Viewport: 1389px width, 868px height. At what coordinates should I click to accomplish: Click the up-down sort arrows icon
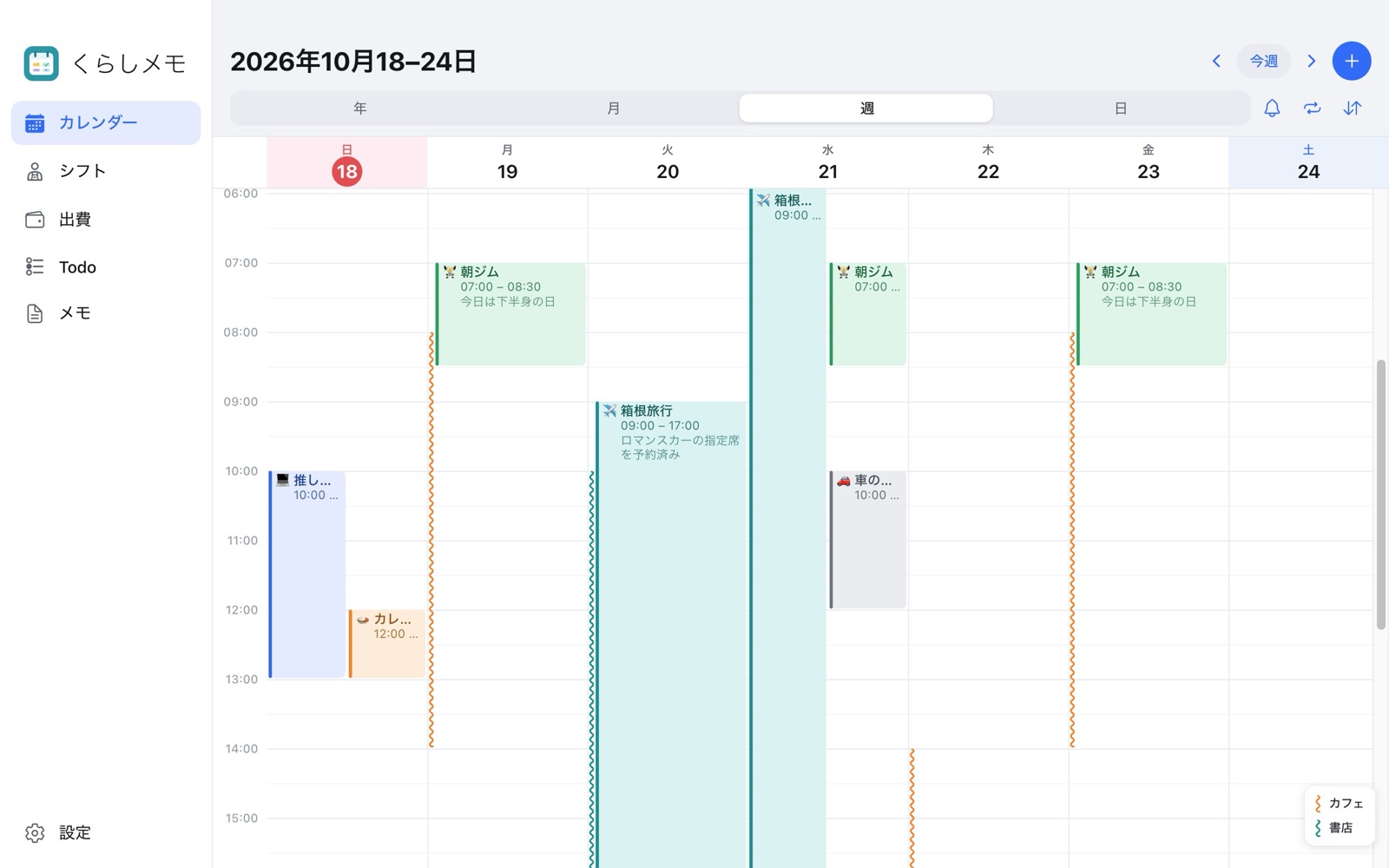pyautogui.click(x=1353, y=108)
